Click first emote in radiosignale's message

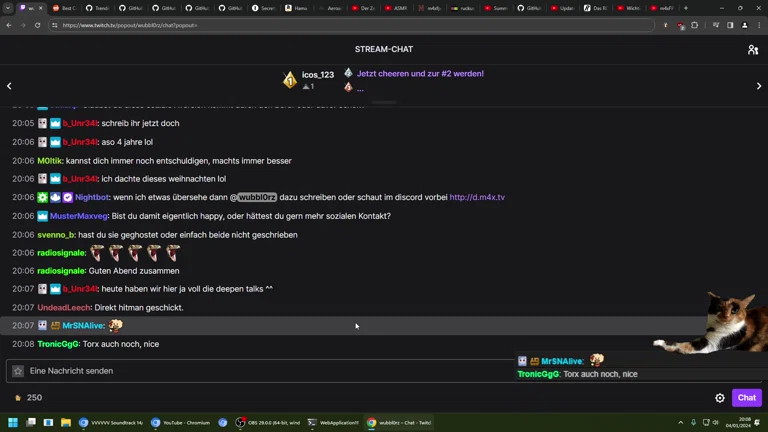click(97, 253)
